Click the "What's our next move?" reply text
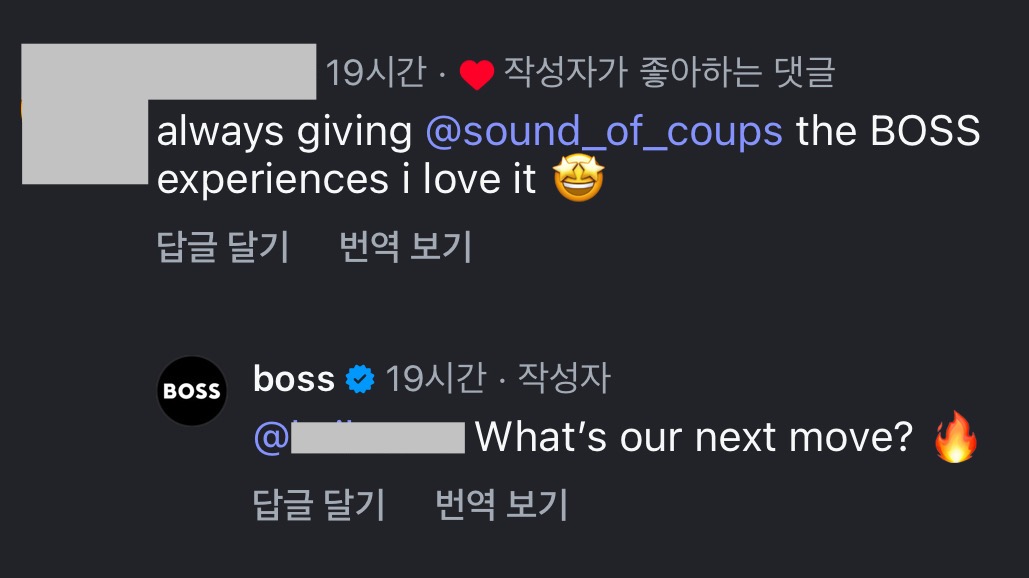Viewport: 1029px width, 578px height. point(694,438)
